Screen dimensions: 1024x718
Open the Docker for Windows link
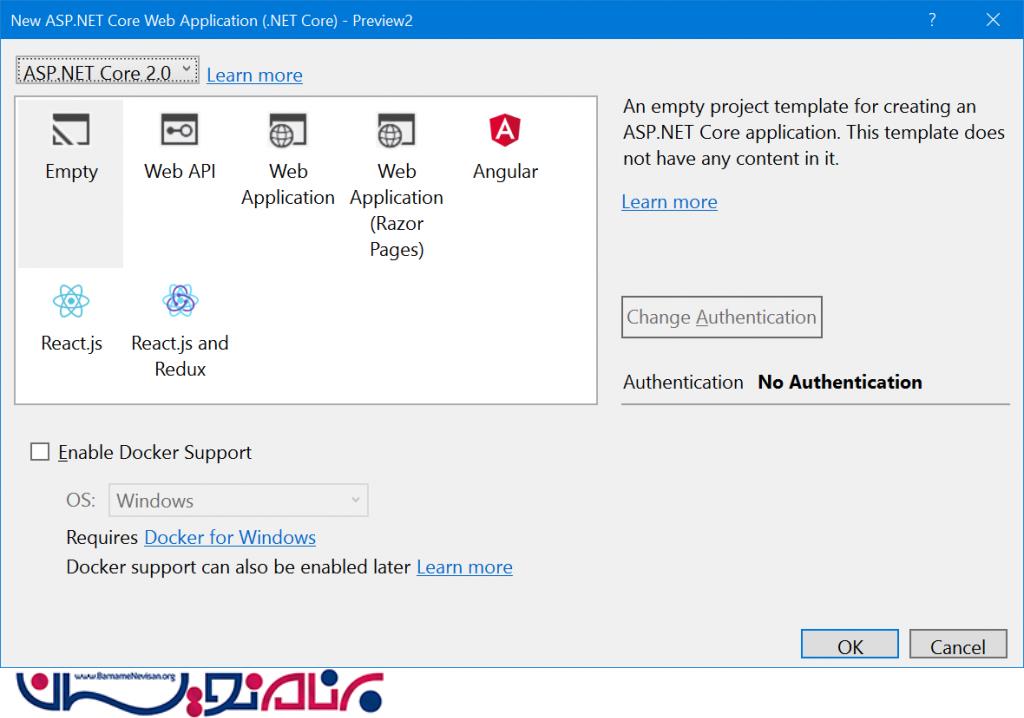tap(230, 537)
